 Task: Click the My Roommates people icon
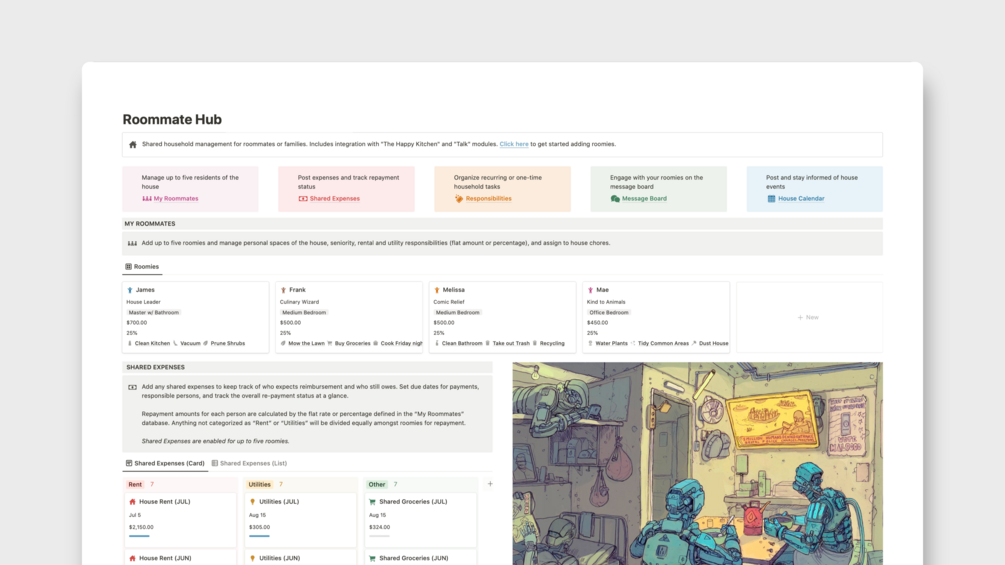(147, 199)
